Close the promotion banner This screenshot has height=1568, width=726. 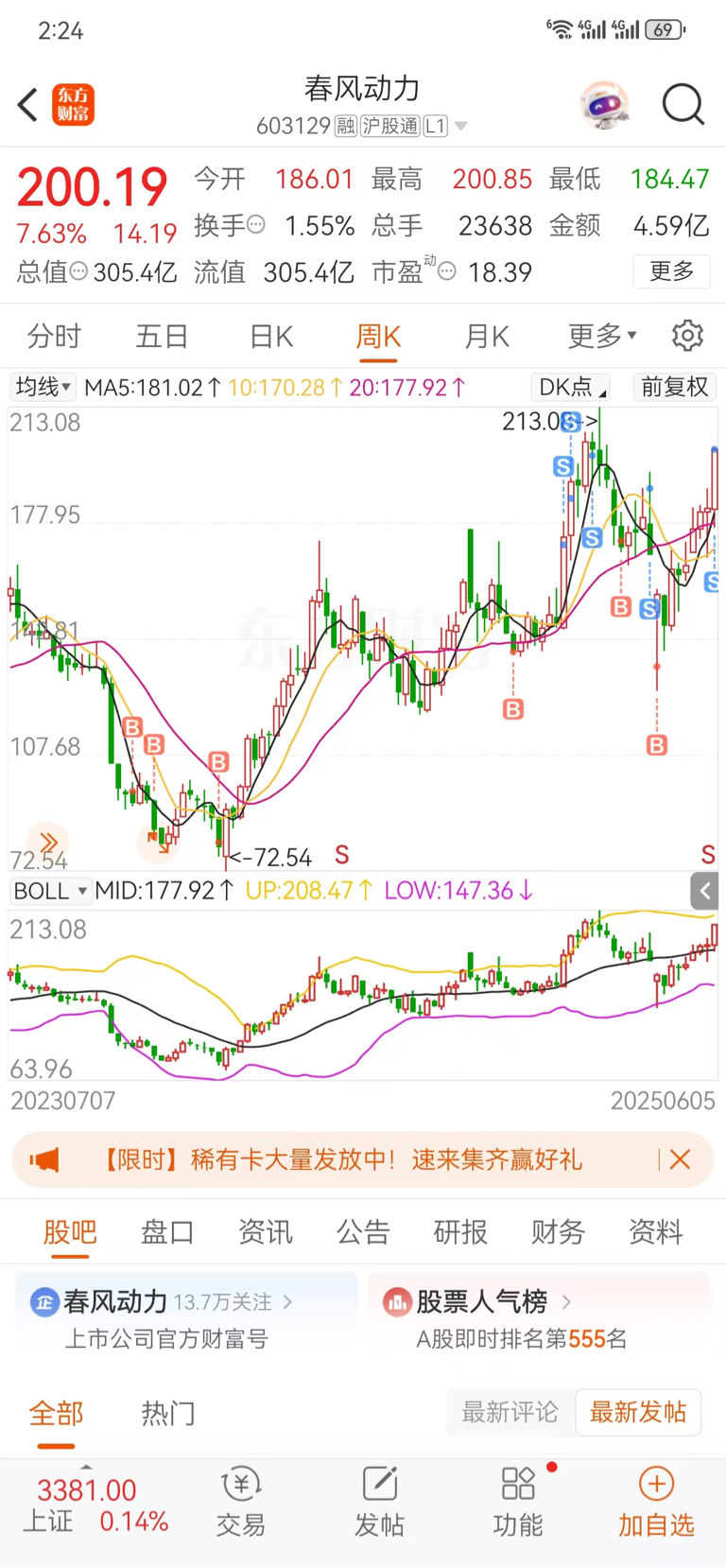tap(680, 1159)
